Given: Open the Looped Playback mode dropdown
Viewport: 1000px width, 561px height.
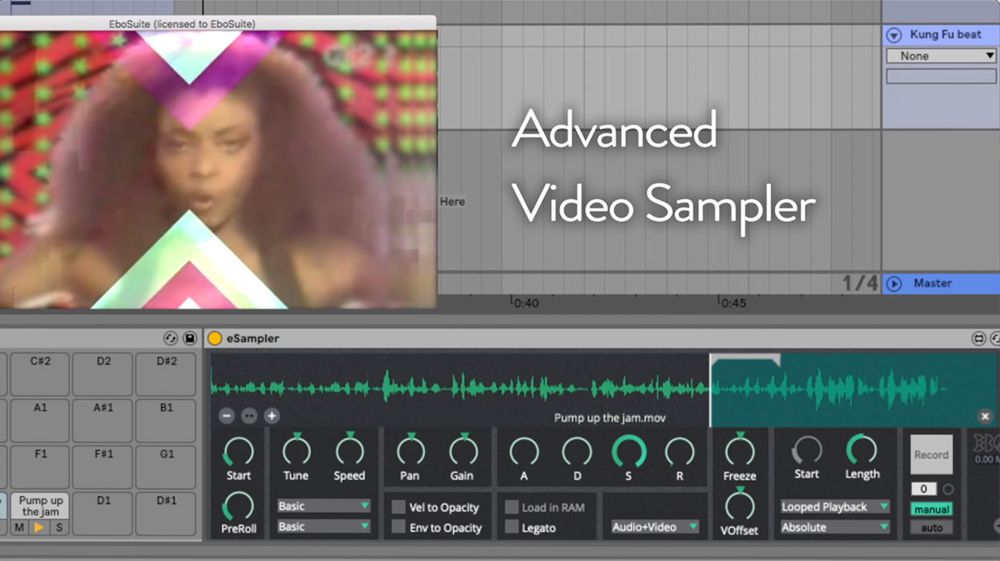Looking at the screenshot, I should [x=835, y=507].
